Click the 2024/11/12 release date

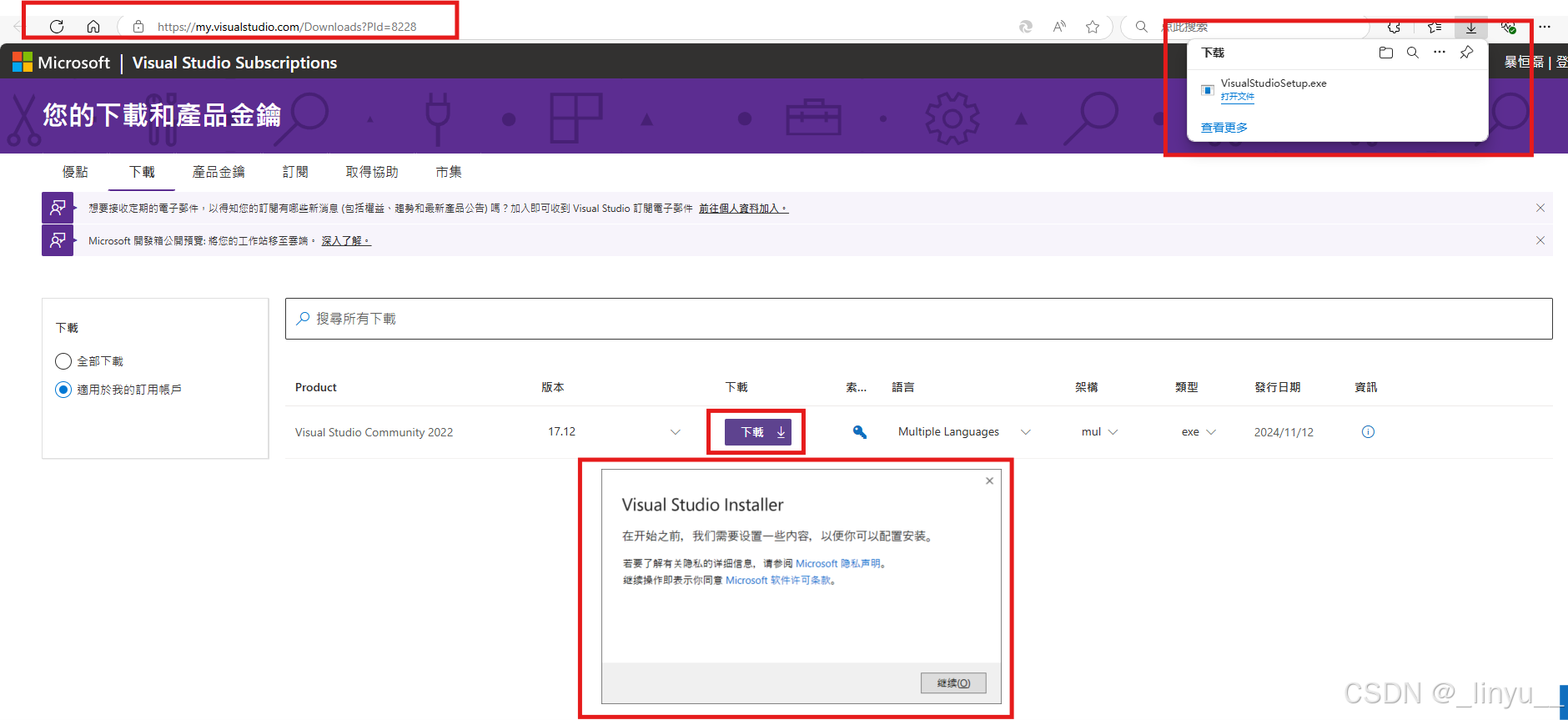[1284, 432]
